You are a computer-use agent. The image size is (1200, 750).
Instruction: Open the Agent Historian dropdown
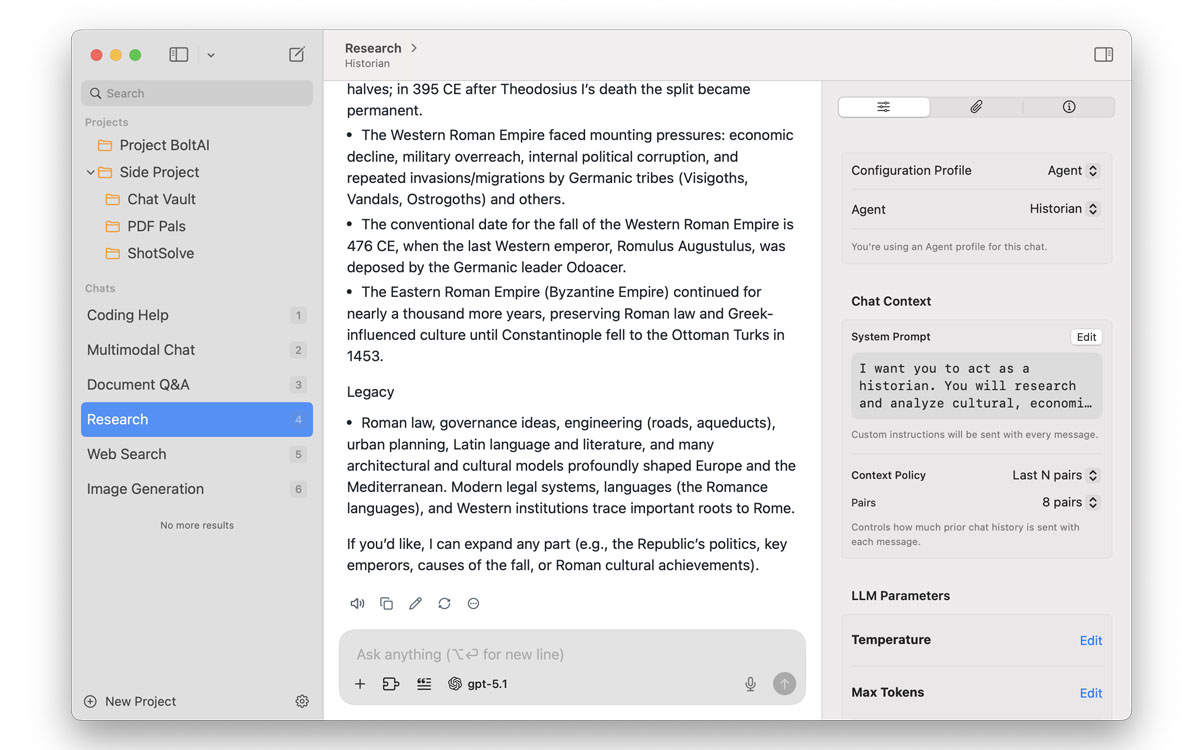(x=1064, y=209)
